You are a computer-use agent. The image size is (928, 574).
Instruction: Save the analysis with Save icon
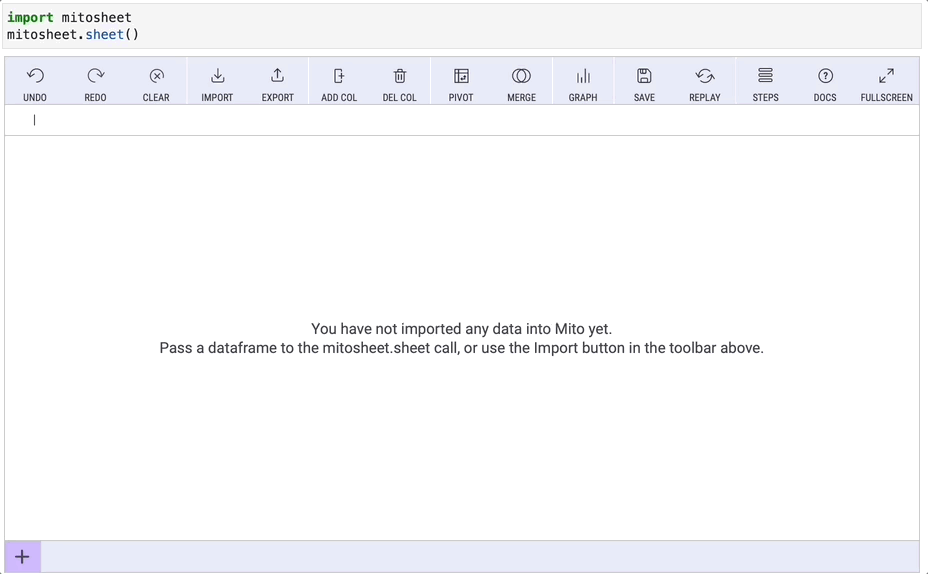click(644, 76)
